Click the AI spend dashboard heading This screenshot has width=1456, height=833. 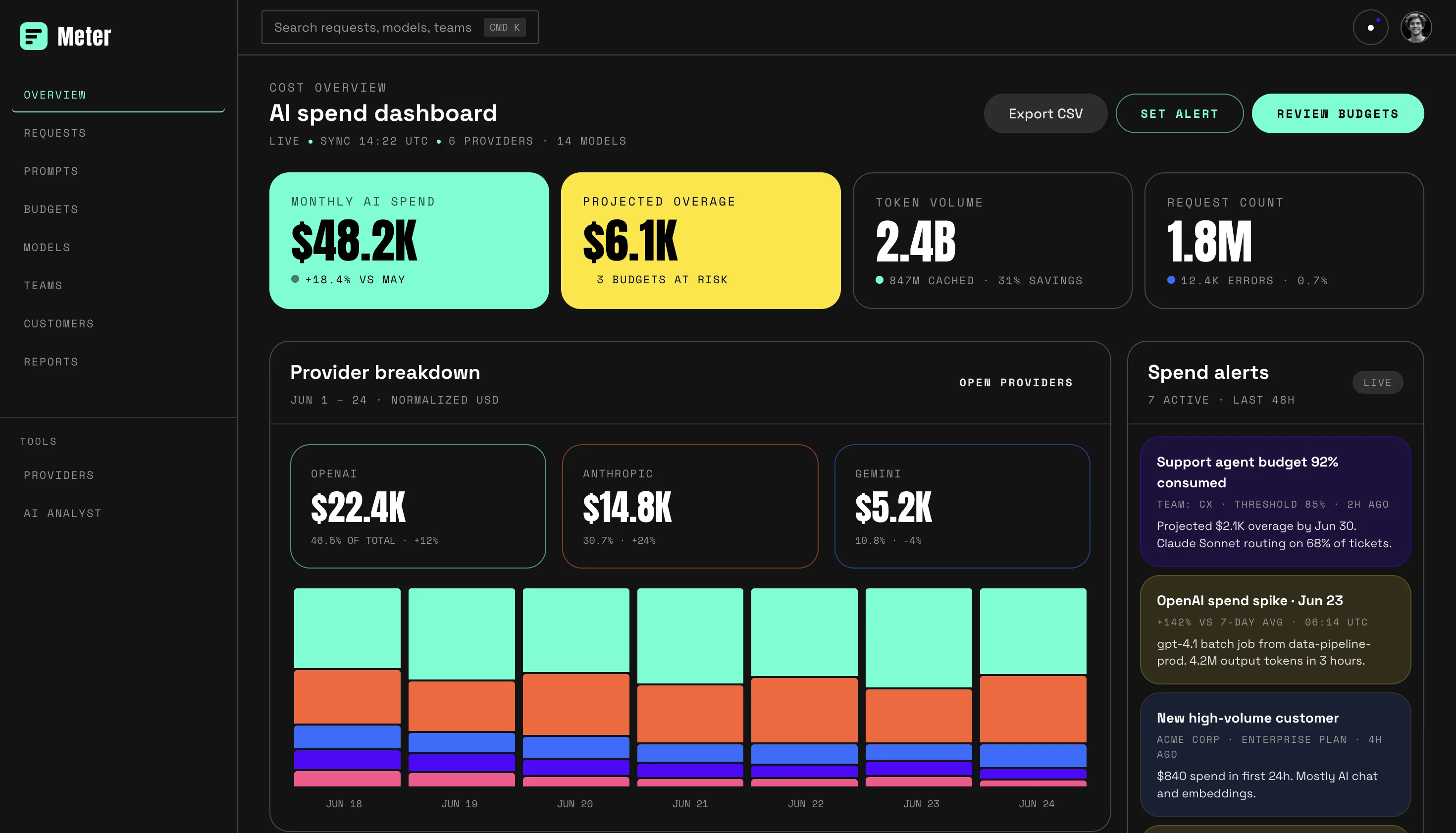[x=383, y=113]
